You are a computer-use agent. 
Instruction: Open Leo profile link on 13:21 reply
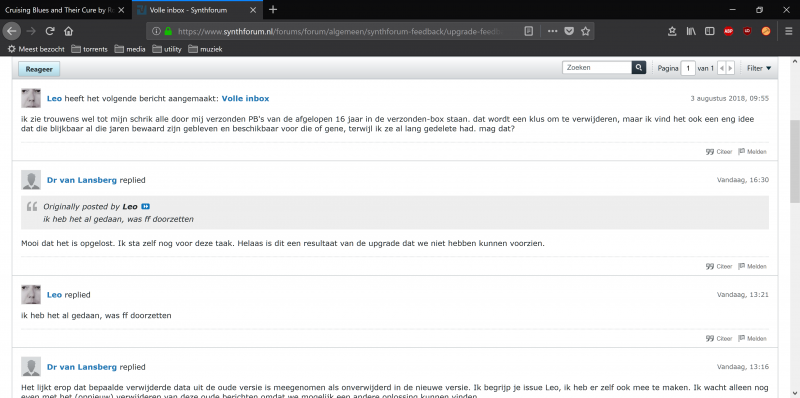coord(54,295)
